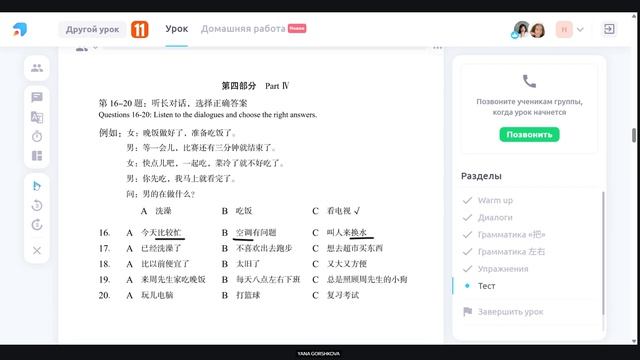Click the green Позвонить button
This screenshot has height=360, width=640.
[x=529, y=134]
